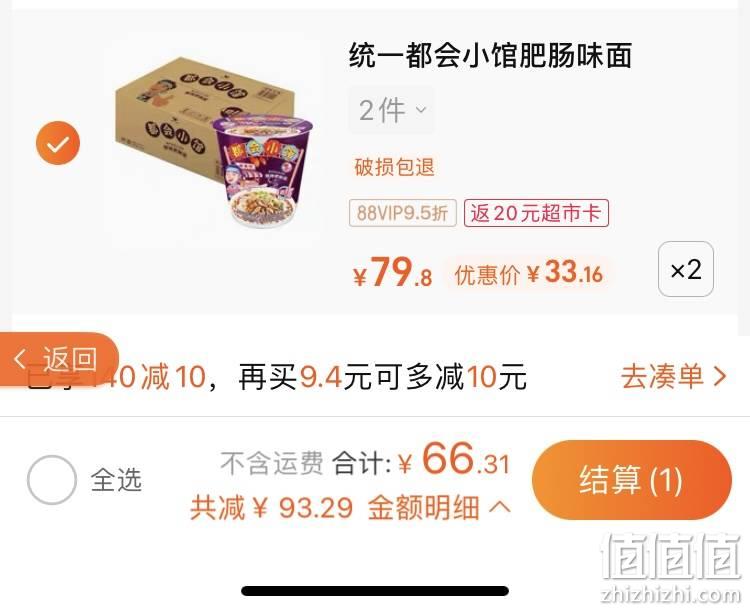750x612 pixels.
Task: Click the ×2 quantity stepper box
Action: (x=686, y=269)
